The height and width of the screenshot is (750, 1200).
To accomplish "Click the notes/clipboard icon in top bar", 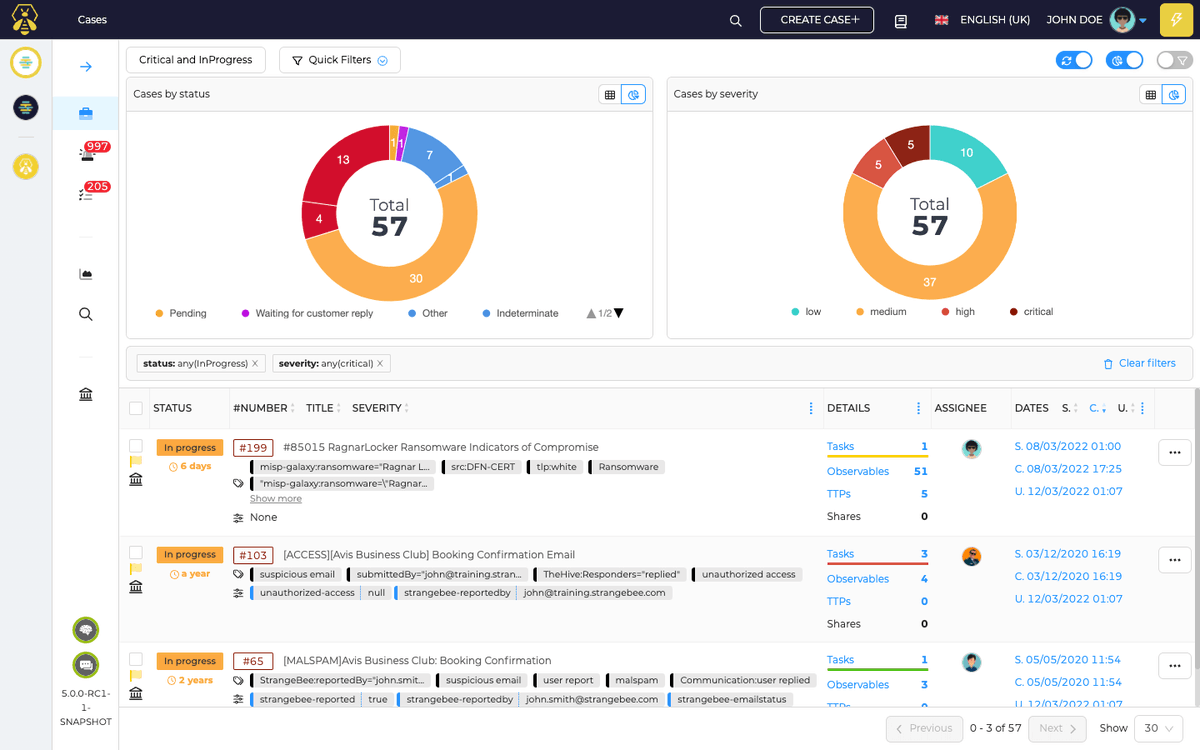I will [901, 20].
